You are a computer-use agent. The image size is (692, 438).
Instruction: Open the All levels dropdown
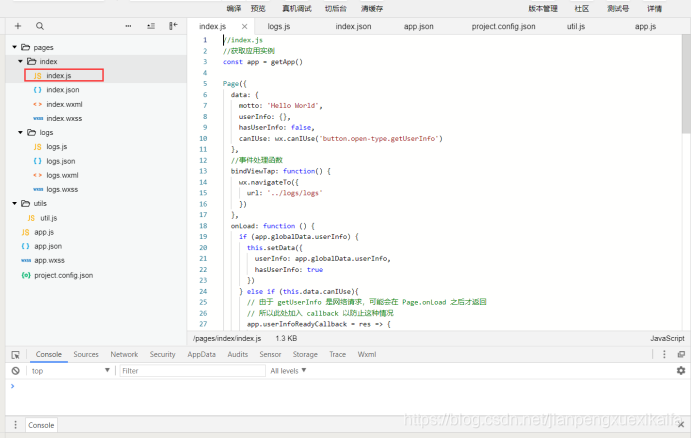click(288, 371)
